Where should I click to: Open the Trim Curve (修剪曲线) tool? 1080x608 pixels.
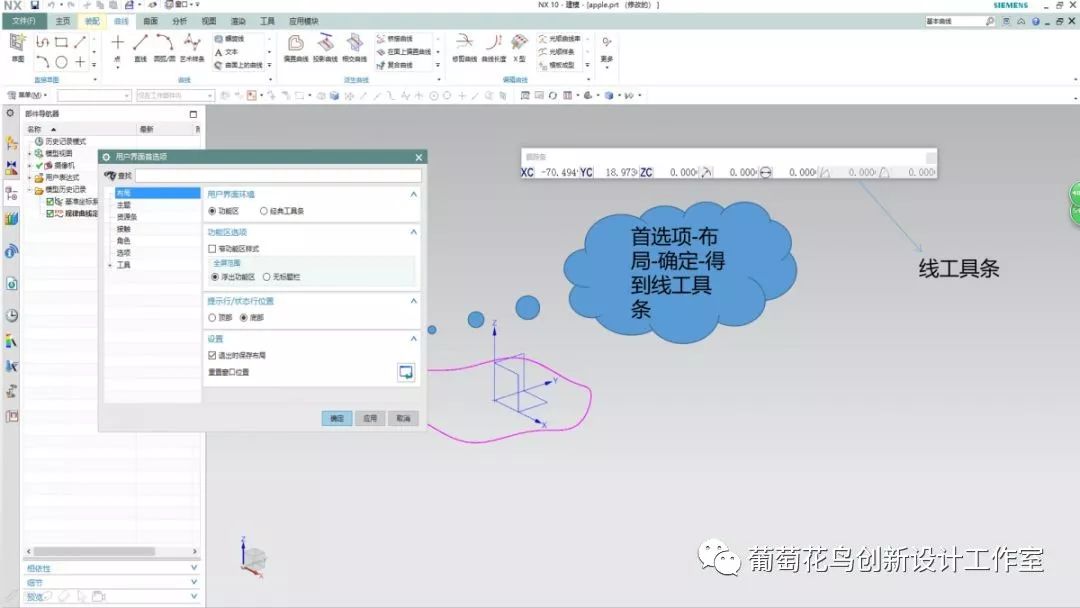464,48
